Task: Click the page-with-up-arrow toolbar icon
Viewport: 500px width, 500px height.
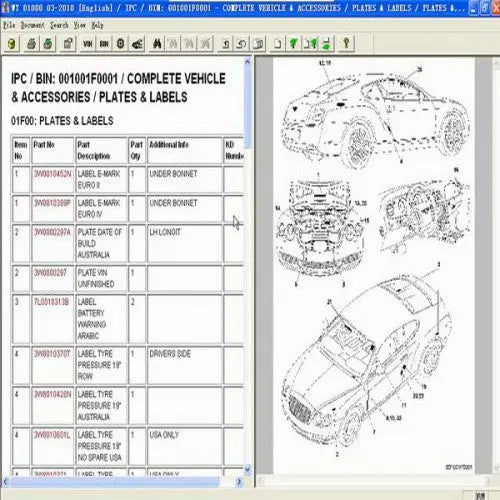Action: coord(226,44)
